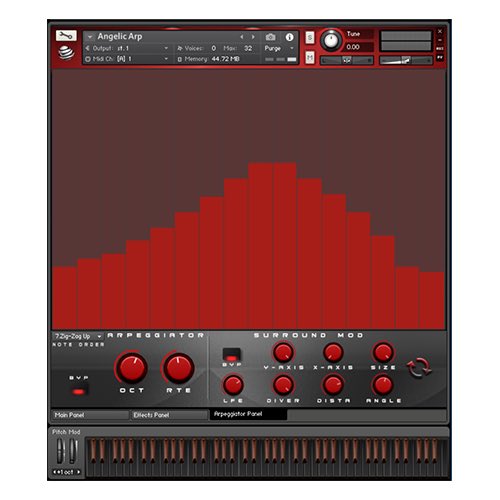Screen dimensions: 500x500
Task: Mute the instrument with M button
Action: coord(310,58)
